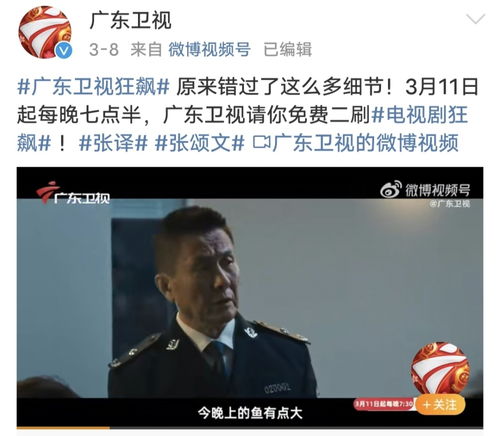This screenshot has width=500, height=436.
Task: Open hashtag #广东卫视狂飙#
Action: (x=93, y=87)
